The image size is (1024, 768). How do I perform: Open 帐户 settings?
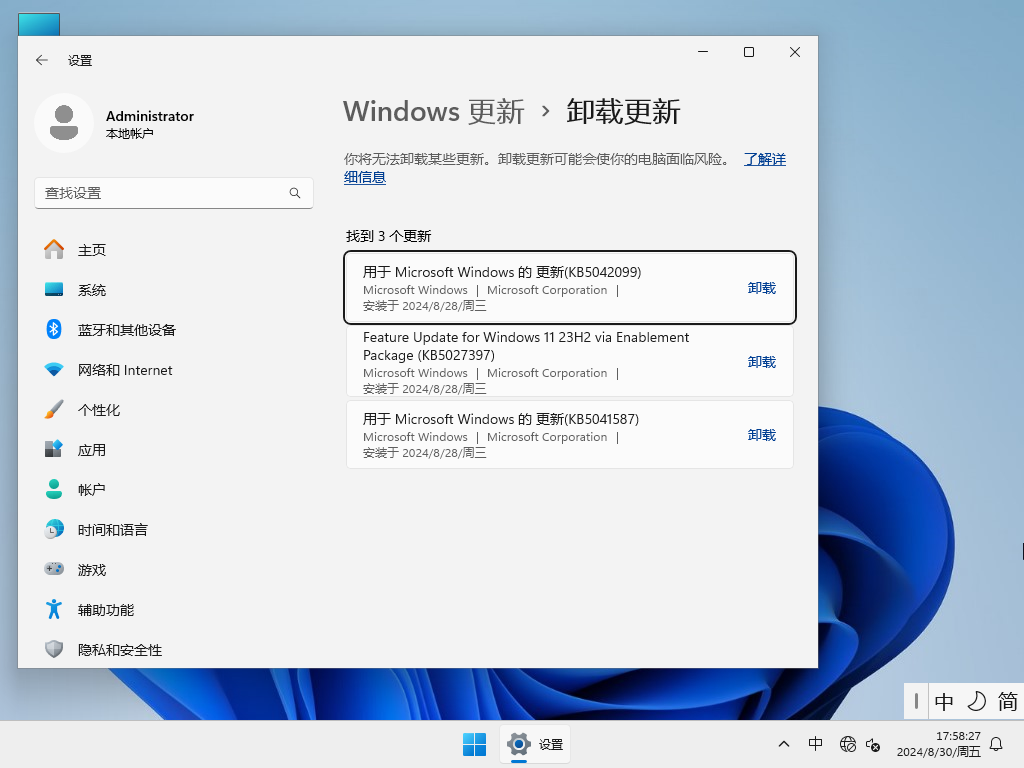[x=92, y=490]
